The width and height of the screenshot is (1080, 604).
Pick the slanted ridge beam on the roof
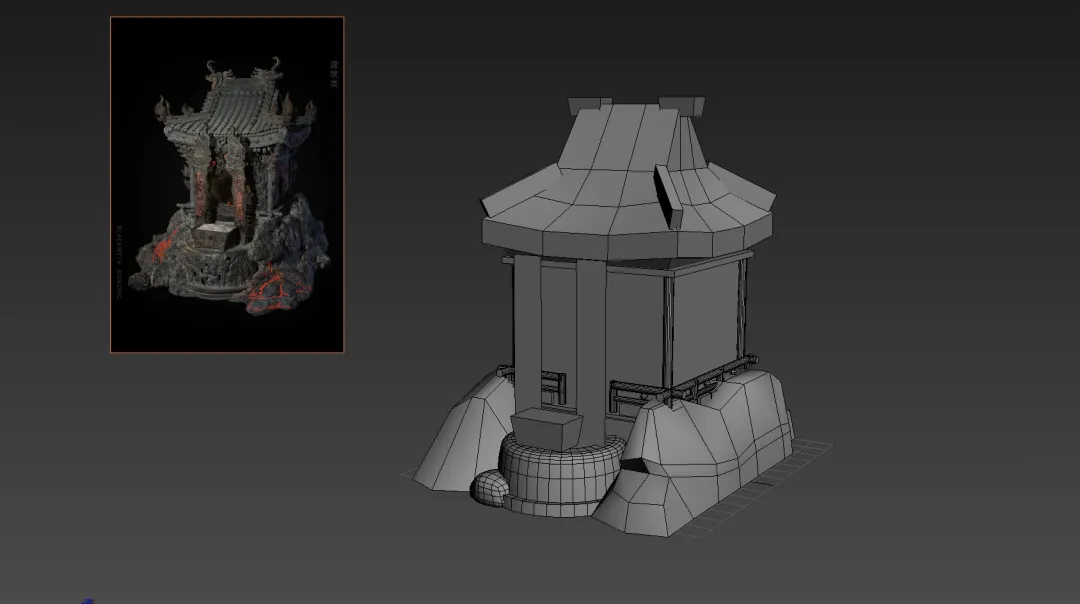(x=667, y=194)
